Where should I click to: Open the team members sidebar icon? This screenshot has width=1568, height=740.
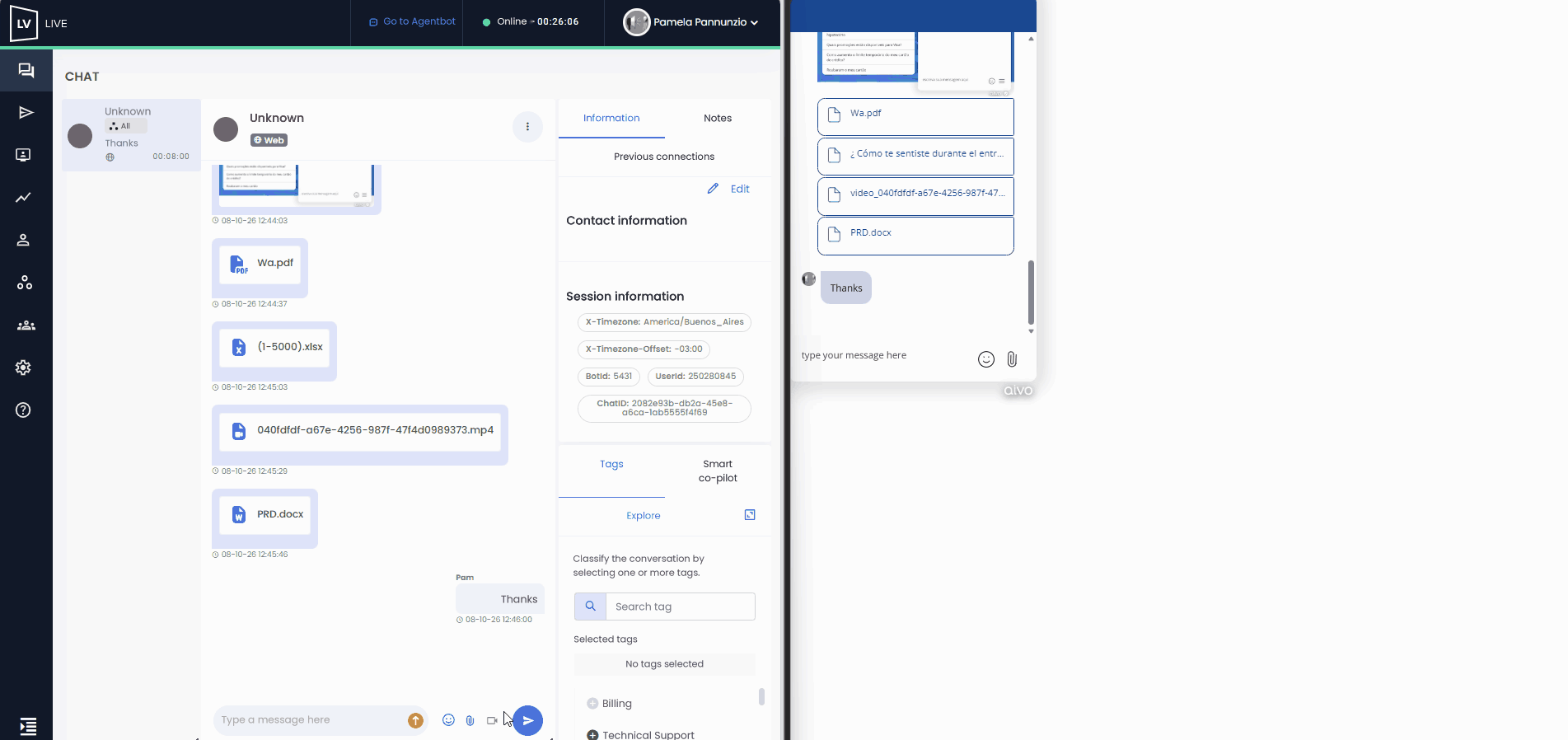tap(26, 326)
